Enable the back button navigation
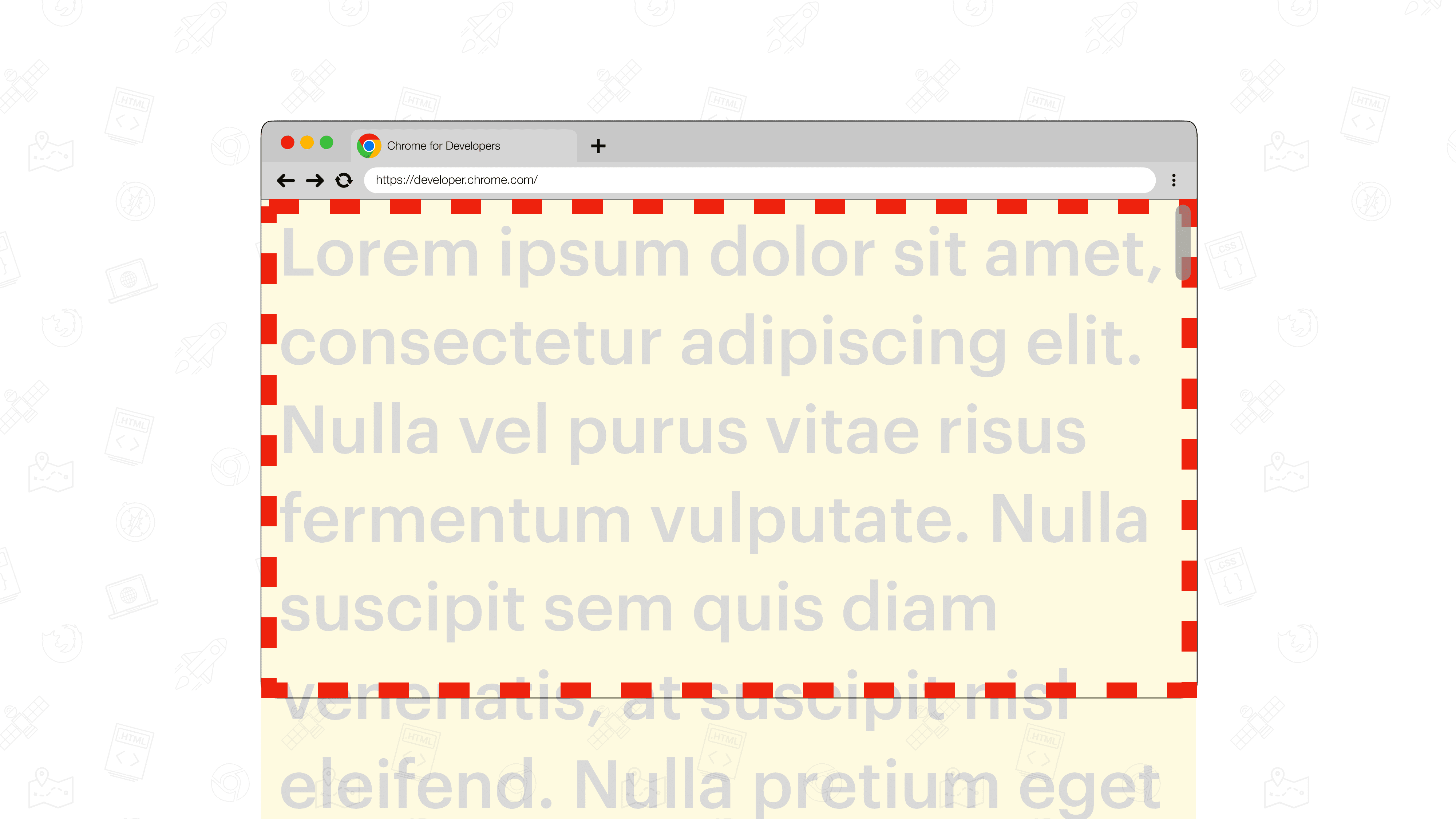Screen dimensions: 1456x819 [x=286, y=180]
